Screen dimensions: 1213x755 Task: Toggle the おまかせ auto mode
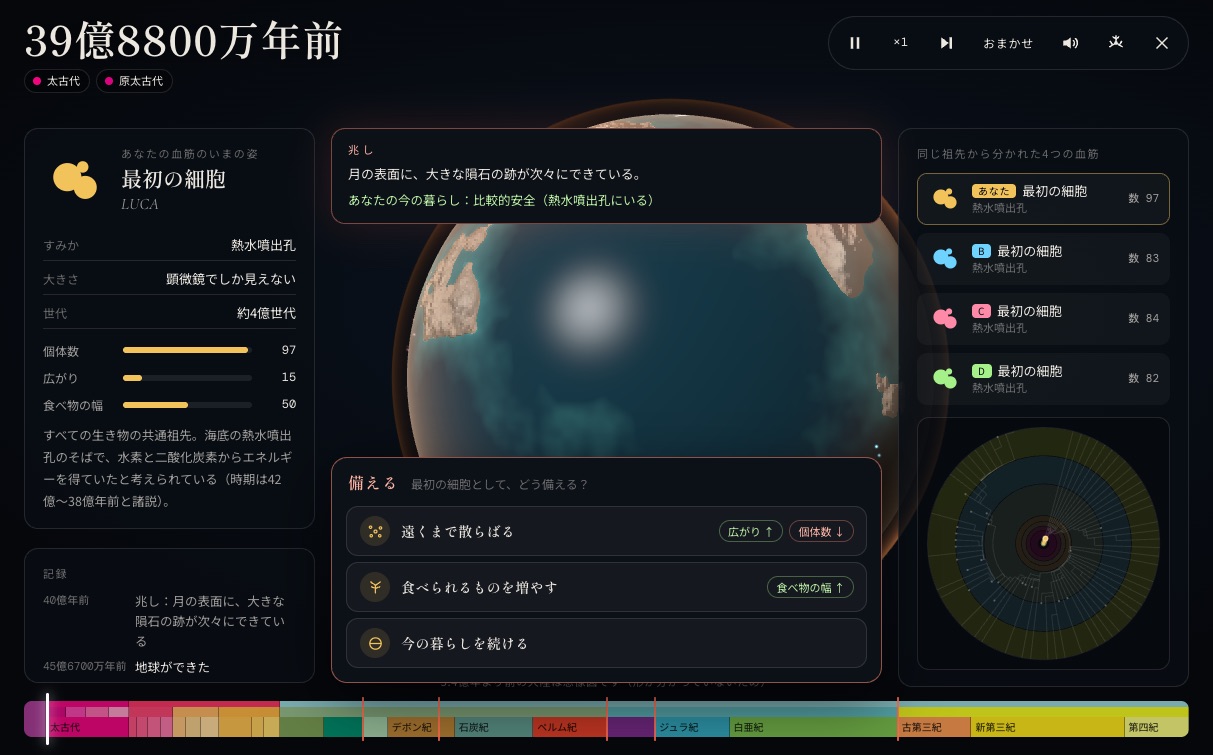click(x=1008, y=43)
